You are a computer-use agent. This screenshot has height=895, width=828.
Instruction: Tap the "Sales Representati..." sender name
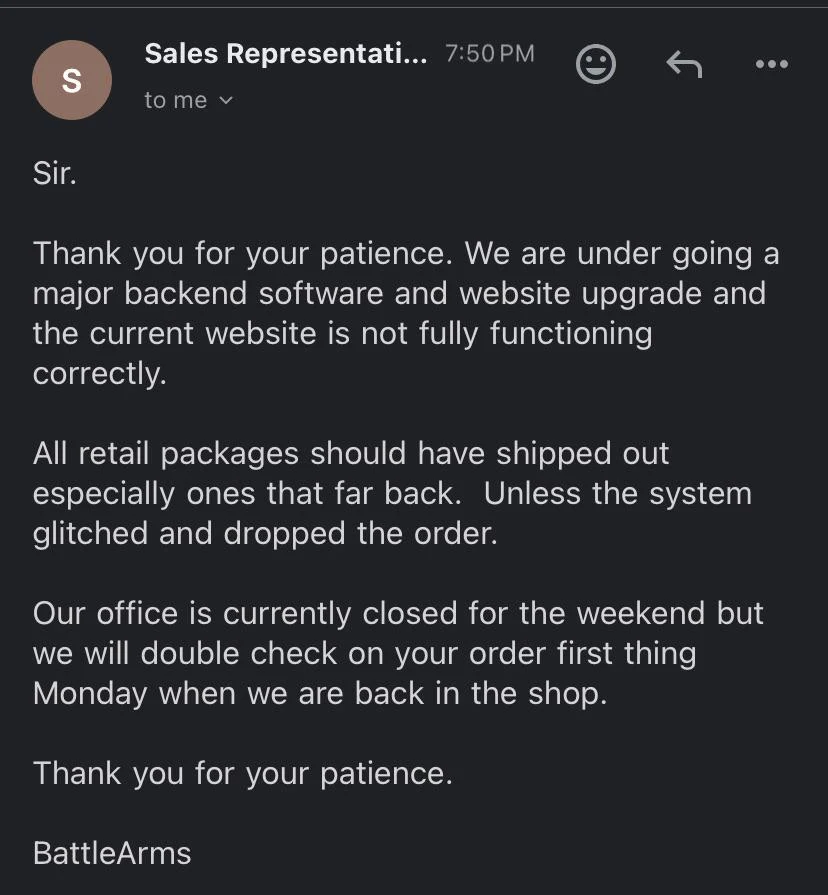285,54
